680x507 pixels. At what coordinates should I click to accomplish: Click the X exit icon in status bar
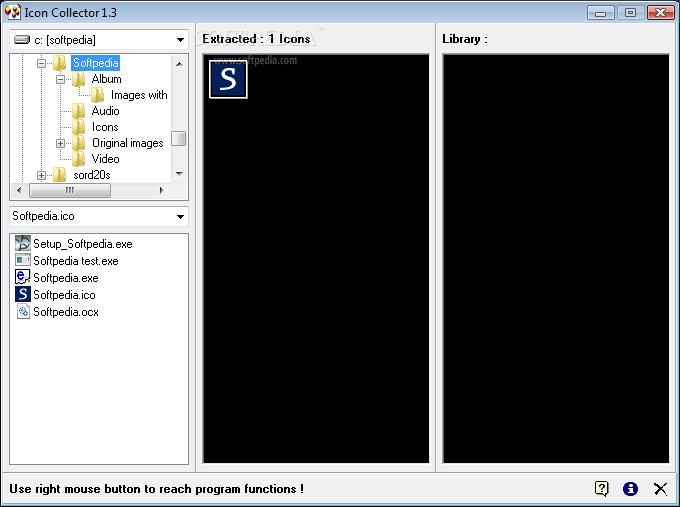(660, 489)
